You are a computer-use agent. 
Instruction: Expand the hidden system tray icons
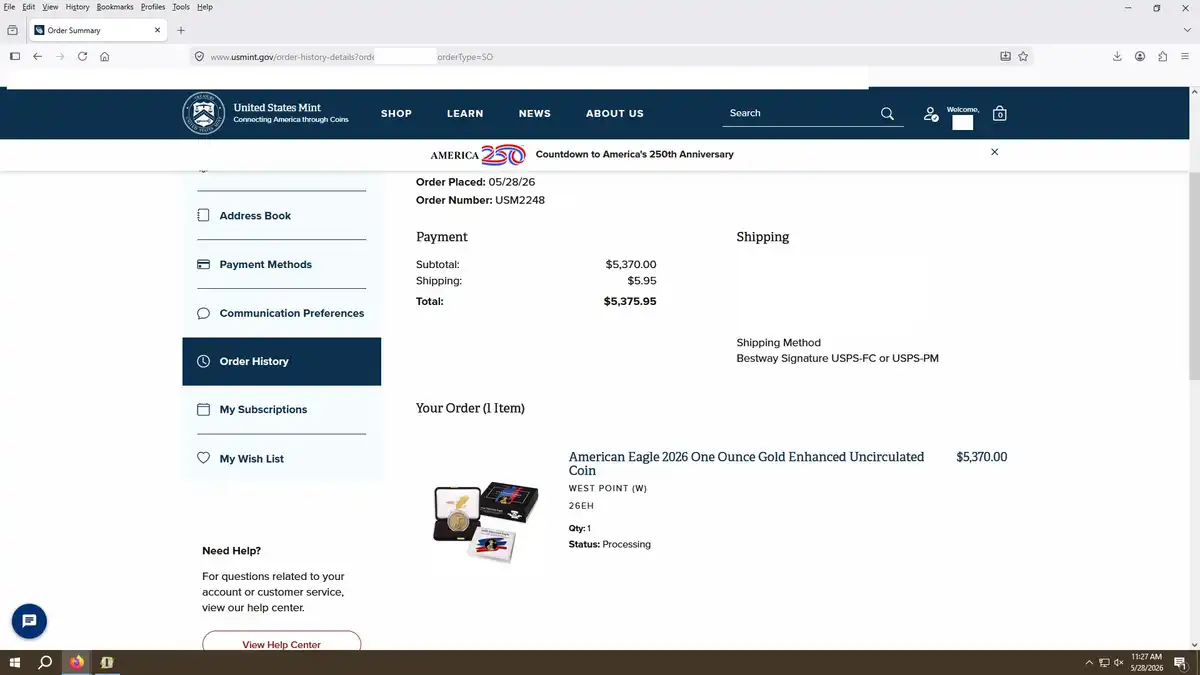click(1089, 663)
